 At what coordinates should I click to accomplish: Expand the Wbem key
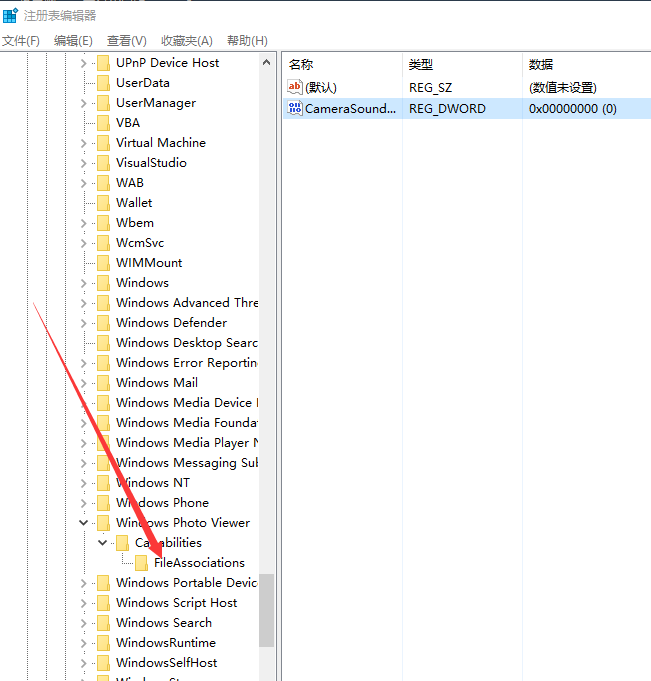(83, 223)
